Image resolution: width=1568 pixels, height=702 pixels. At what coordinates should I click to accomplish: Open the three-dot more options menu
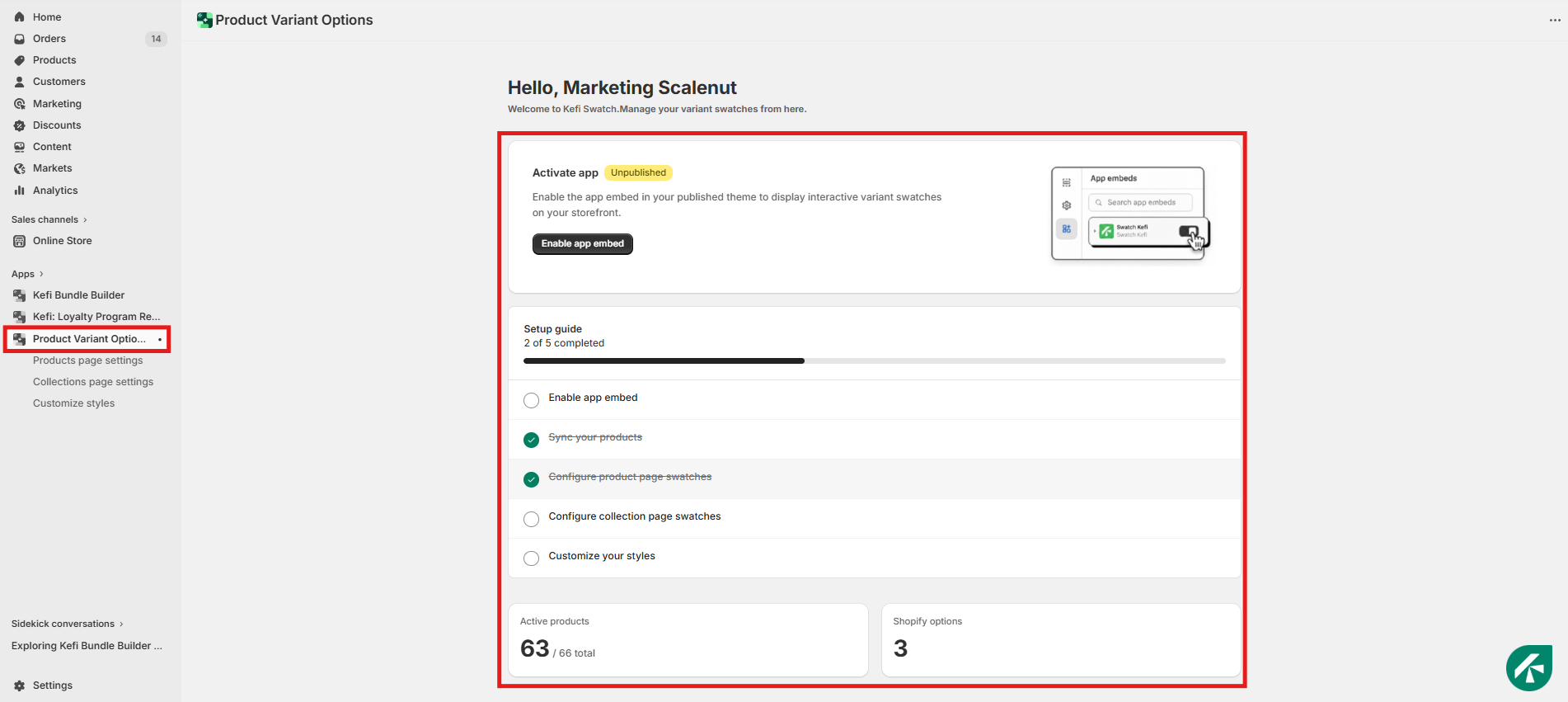(1555, 21)
